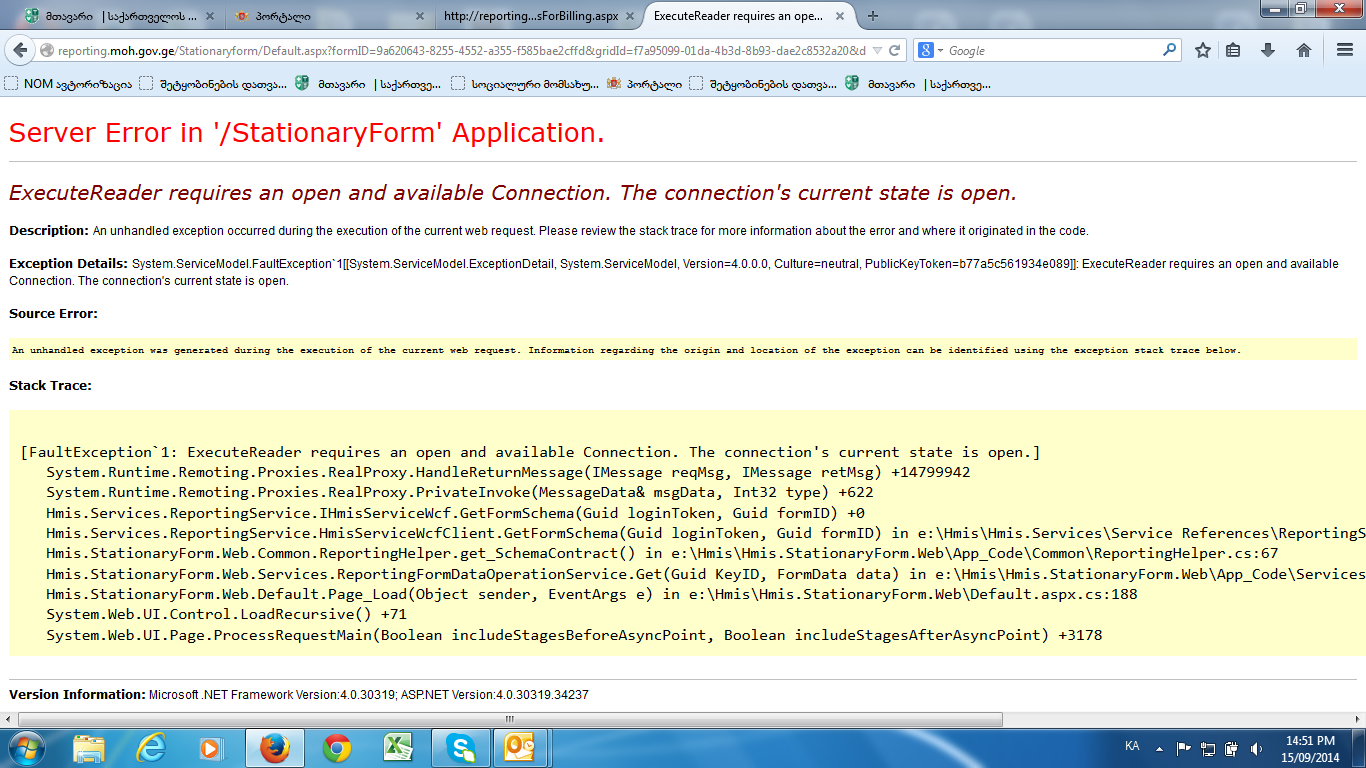Open the NOM ავტორიზაცია bookmark
The image size is (1366, 768).
pyautogui.click(x=68, y=85)
